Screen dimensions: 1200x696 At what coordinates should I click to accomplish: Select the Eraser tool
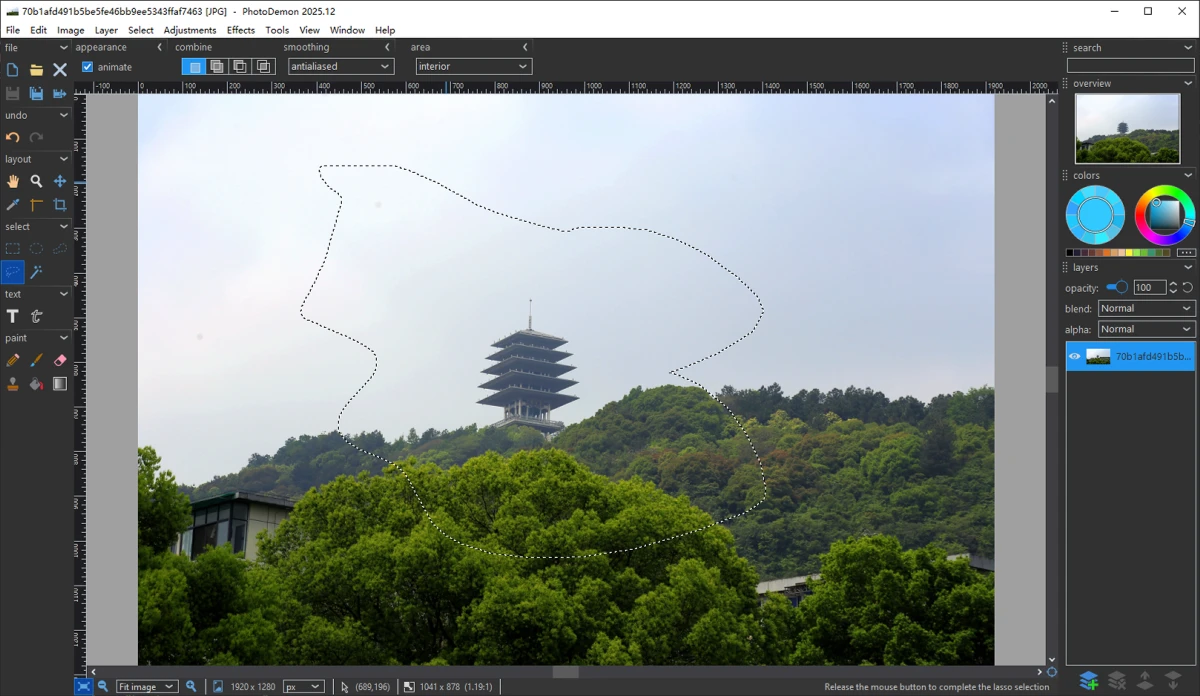click(x=60, y=360)
